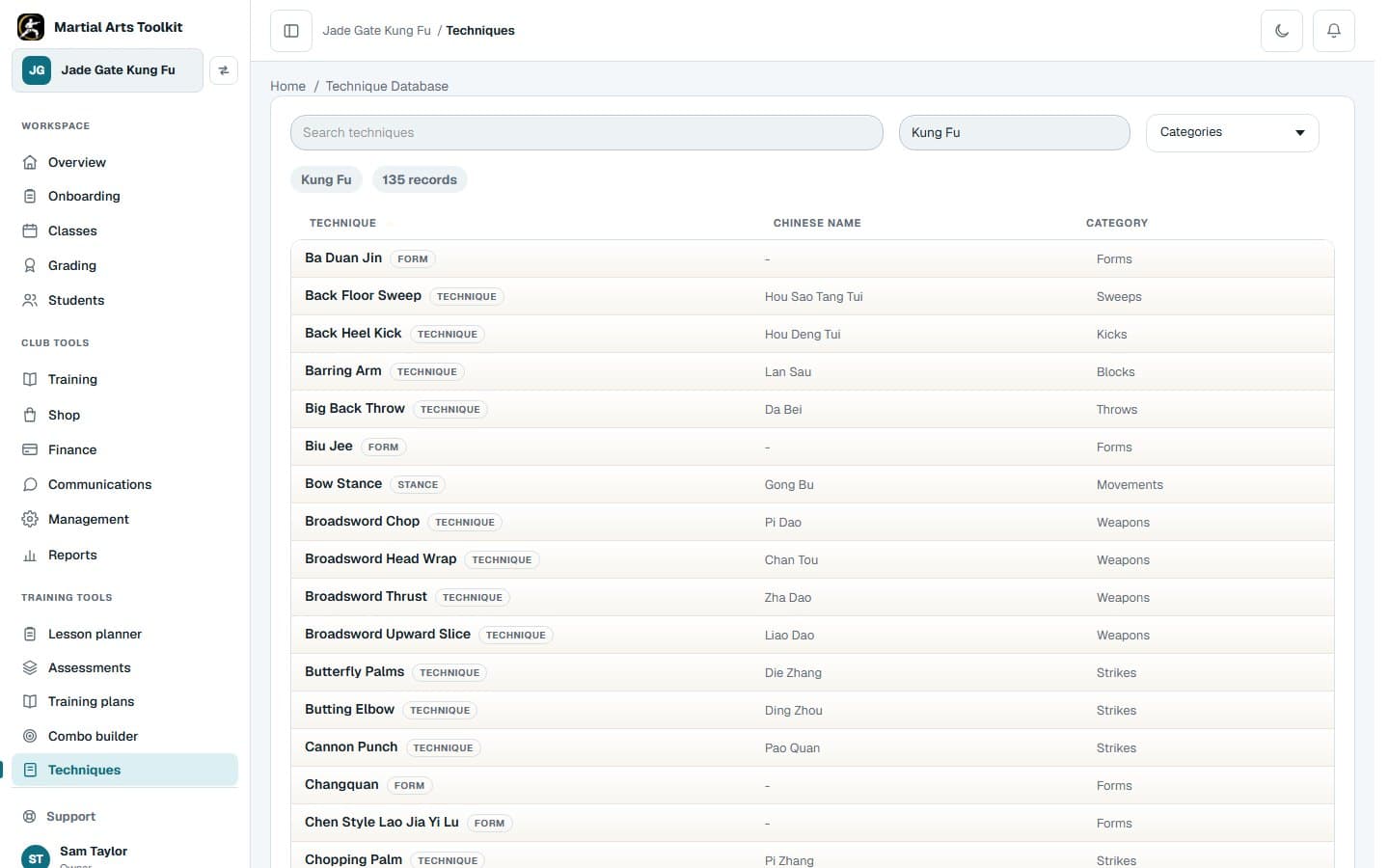
Task: Open the Butterfly Palms technique
Action: (812, 672)
